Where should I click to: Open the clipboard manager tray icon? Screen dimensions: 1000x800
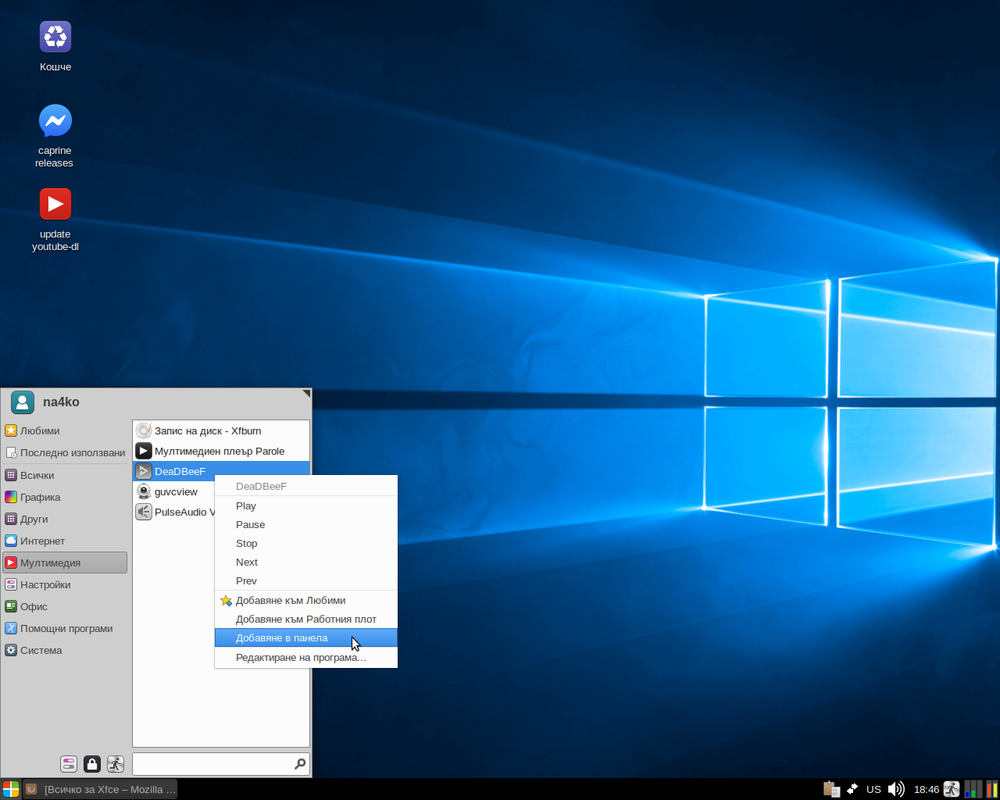[x=831, y=789]
